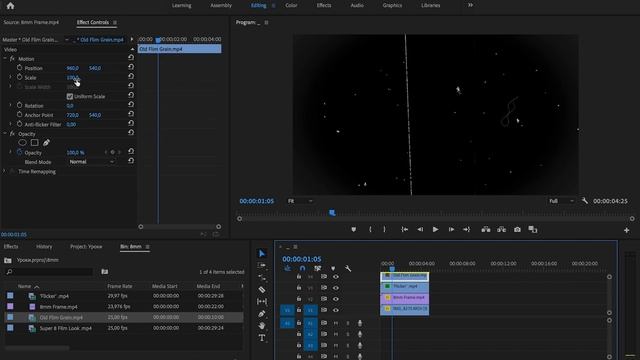Expand the Rotation property

(11, 105)
